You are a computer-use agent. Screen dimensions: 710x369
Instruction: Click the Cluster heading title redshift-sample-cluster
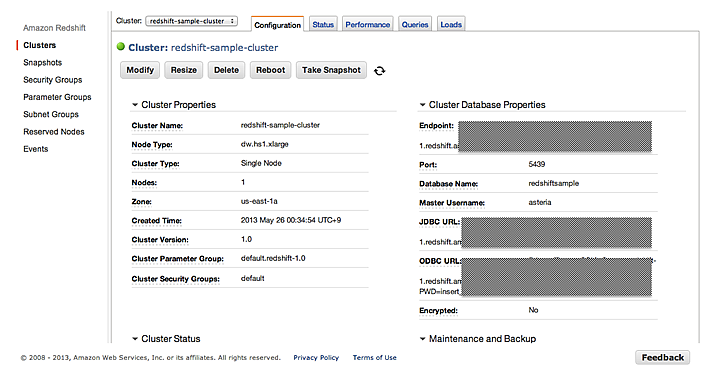pyautogui.click(x=225, y=48)
